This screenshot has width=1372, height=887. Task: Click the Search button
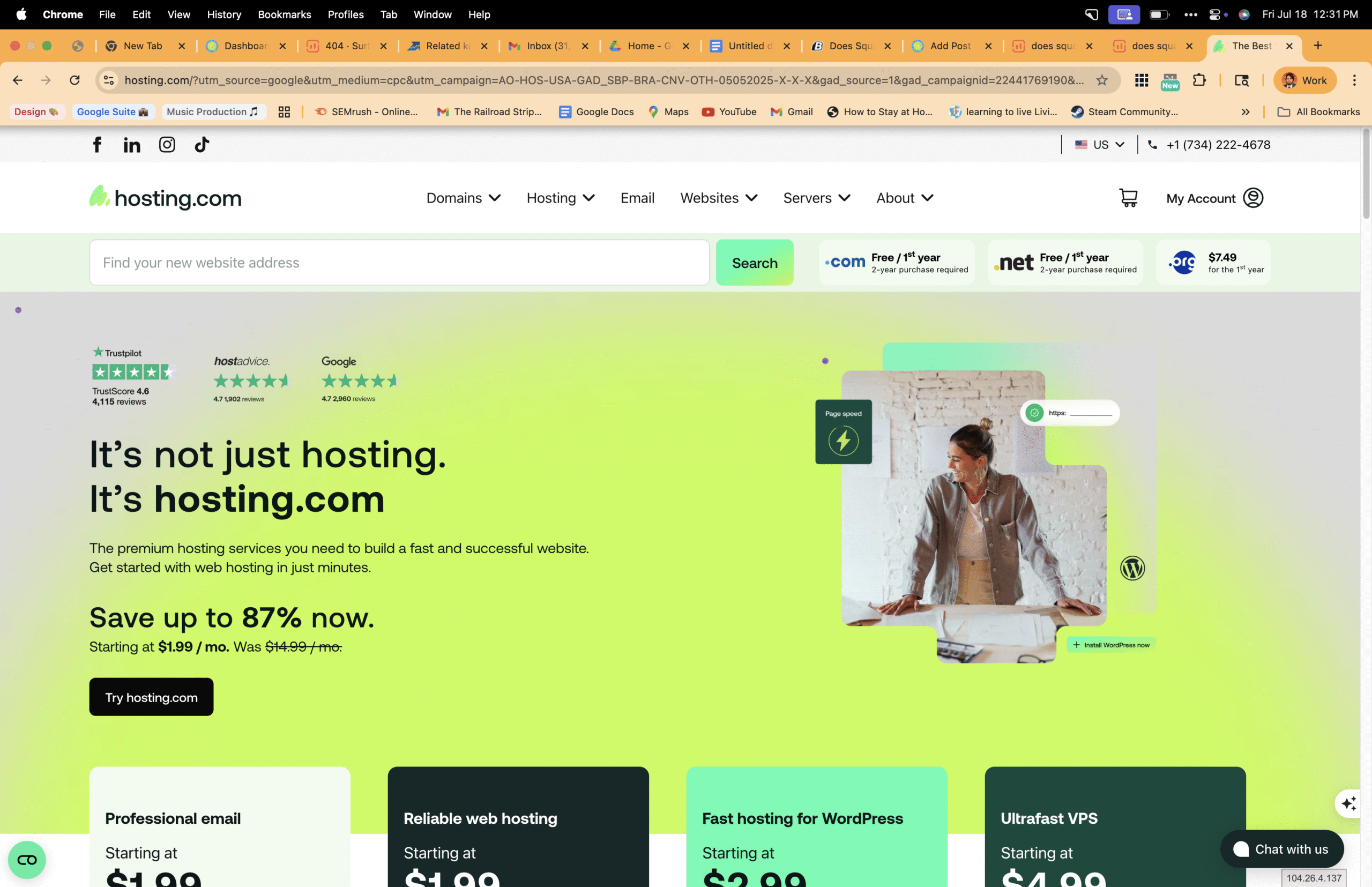(x=755, y=263)
